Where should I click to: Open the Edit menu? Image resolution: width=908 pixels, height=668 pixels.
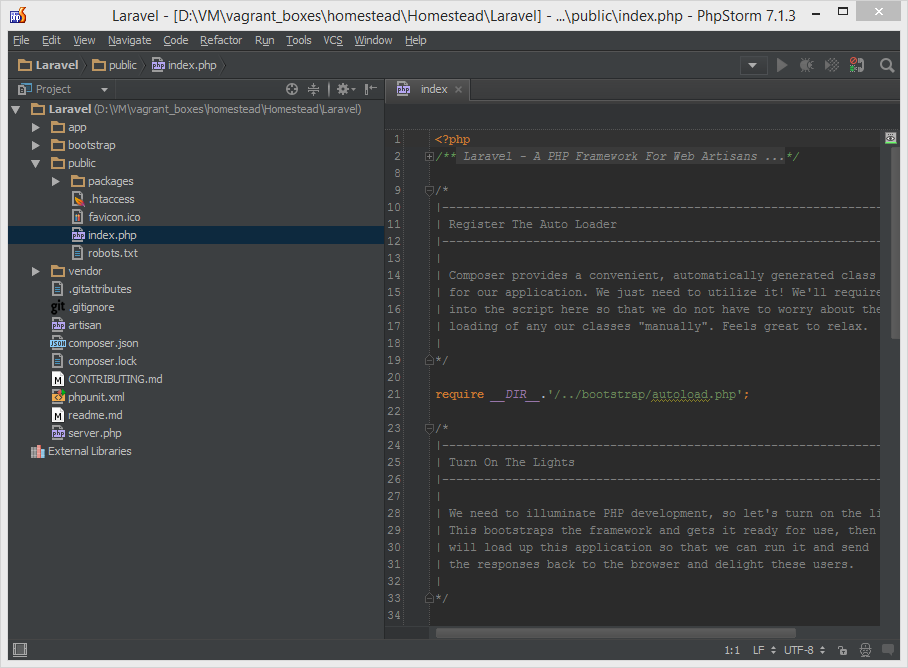click(51, 41)
